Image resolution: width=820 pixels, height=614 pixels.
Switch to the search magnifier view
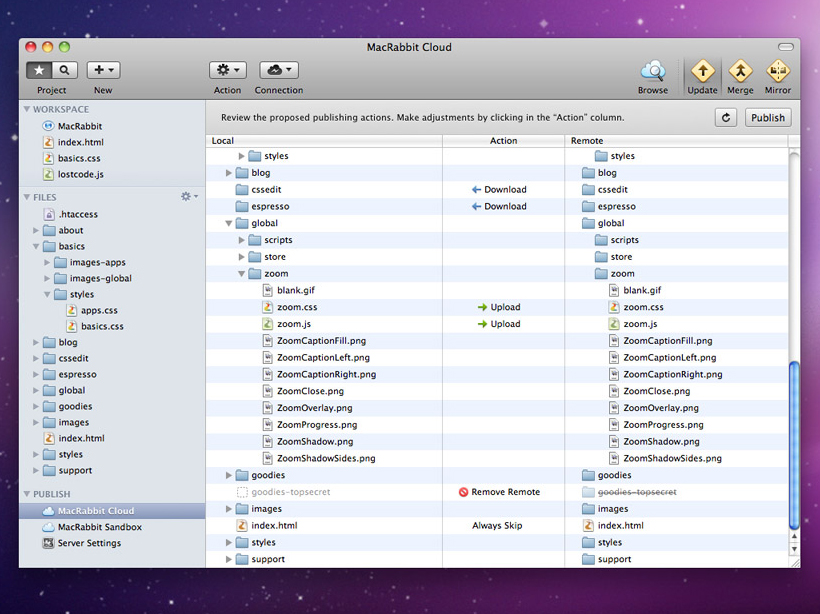[64, 70]
